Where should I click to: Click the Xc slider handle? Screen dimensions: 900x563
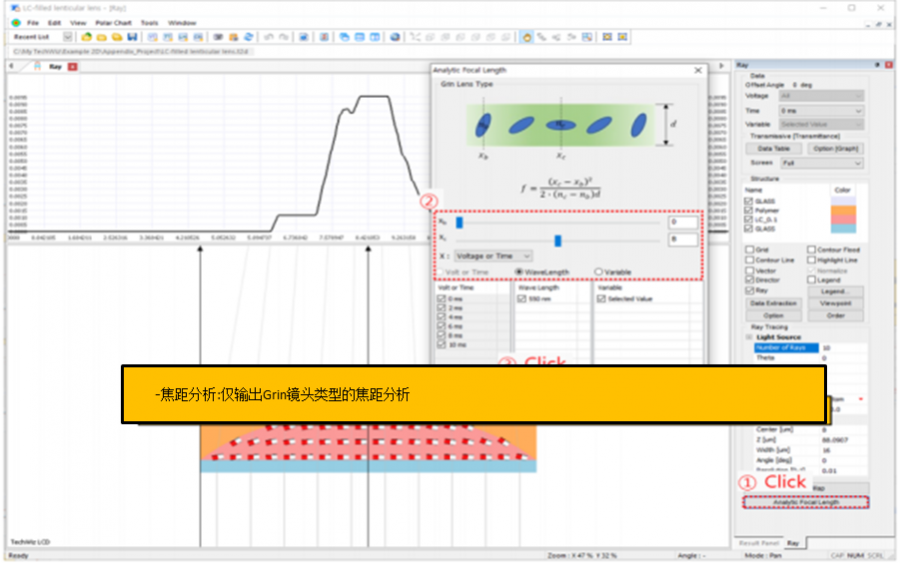pos(558,240)
